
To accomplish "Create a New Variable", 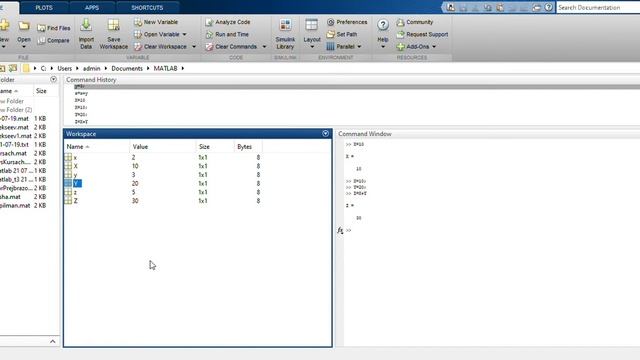I will pyautogui.click(x=156, y=22).
